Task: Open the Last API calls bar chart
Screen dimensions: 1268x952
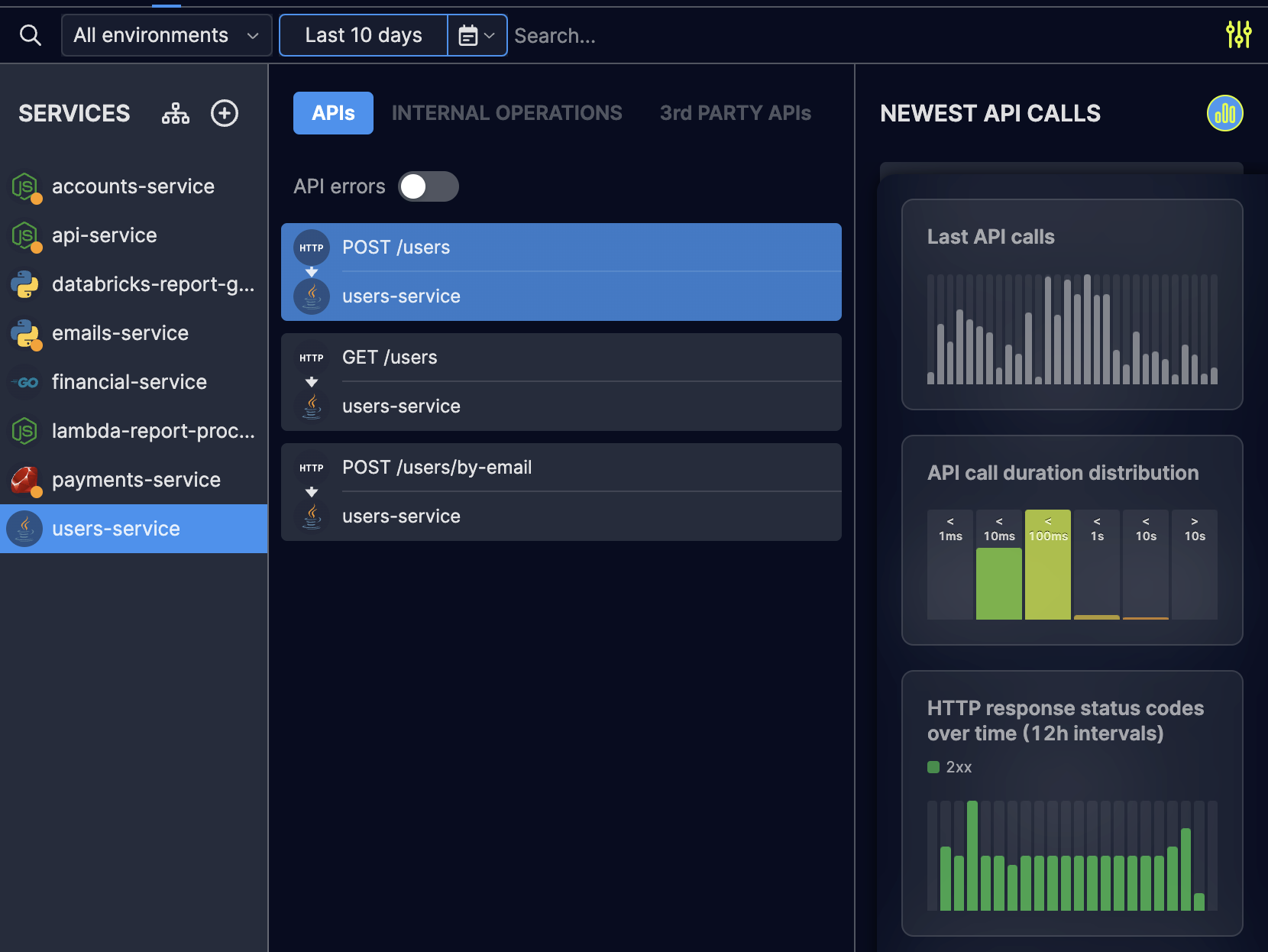Action: click(x=1072, y=329)
